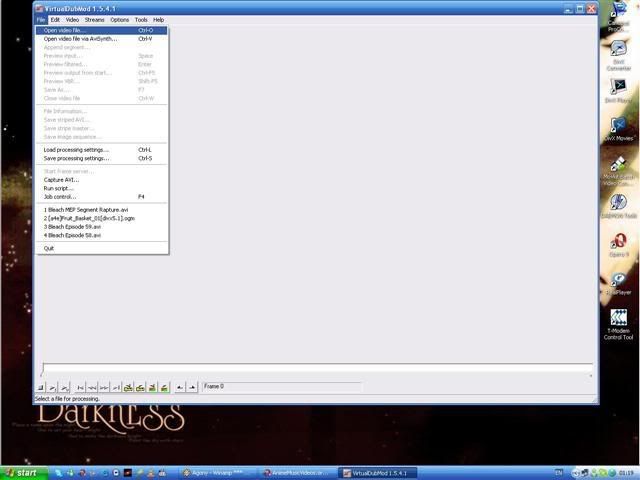Click the Output playback toolbar icon
Screen dimensions: 640x480
point(64,387)
